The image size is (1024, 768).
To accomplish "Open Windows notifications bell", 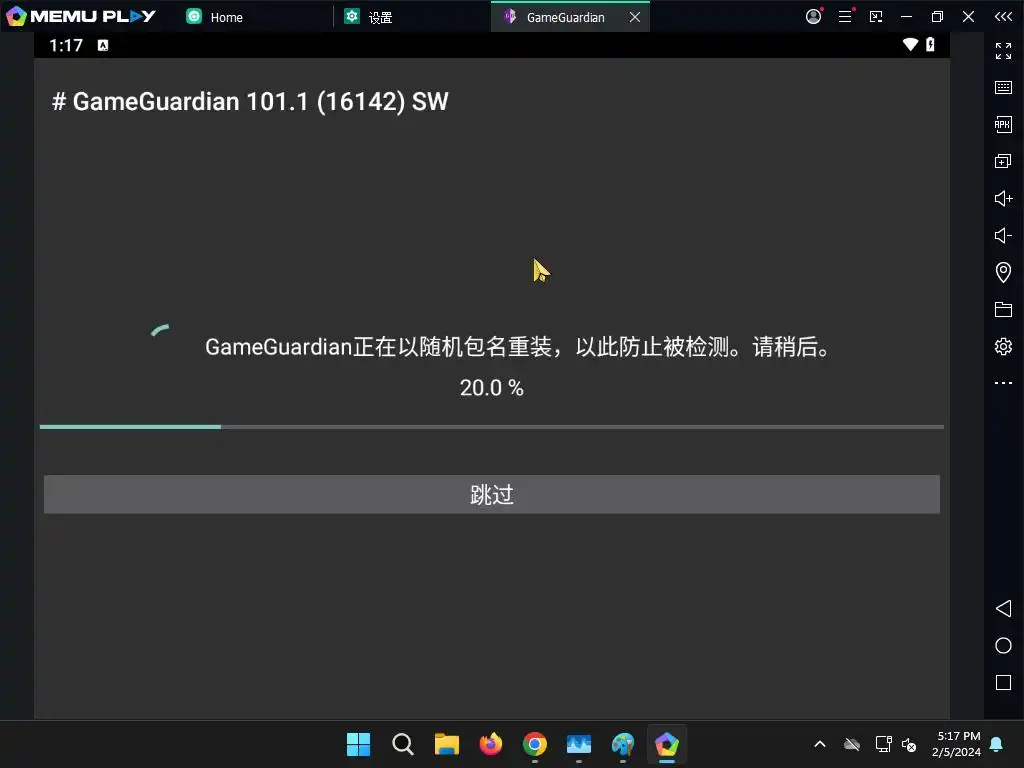I will point(997,744).
